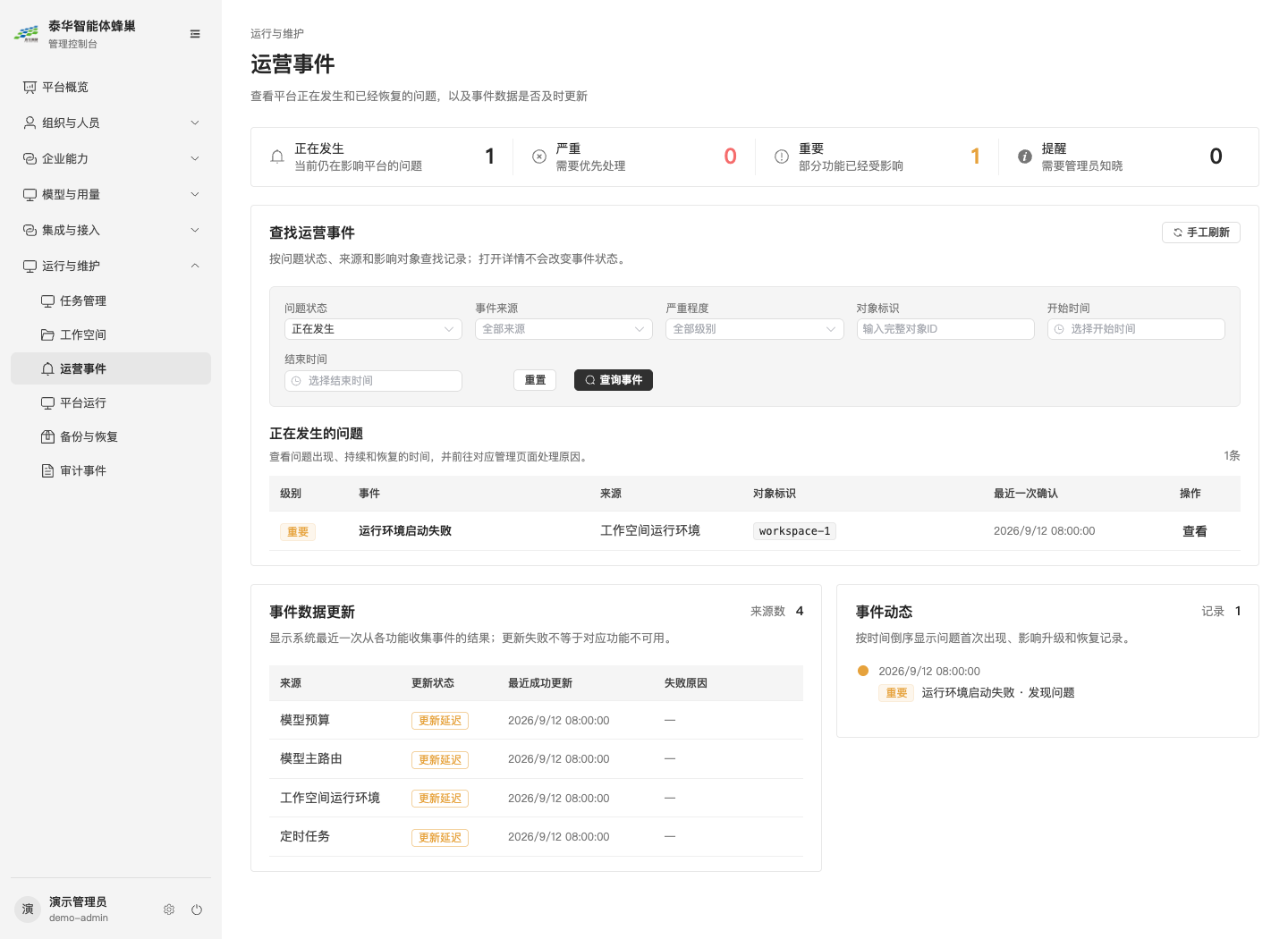Click the 重置 button
This screenshot has width=1288, height=939.
(x=535, y=380)
